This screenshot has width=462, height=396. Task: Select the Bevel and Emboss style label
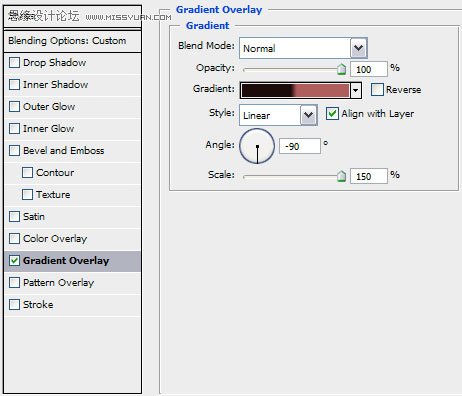pyautogui.click(x=64, y=150)
